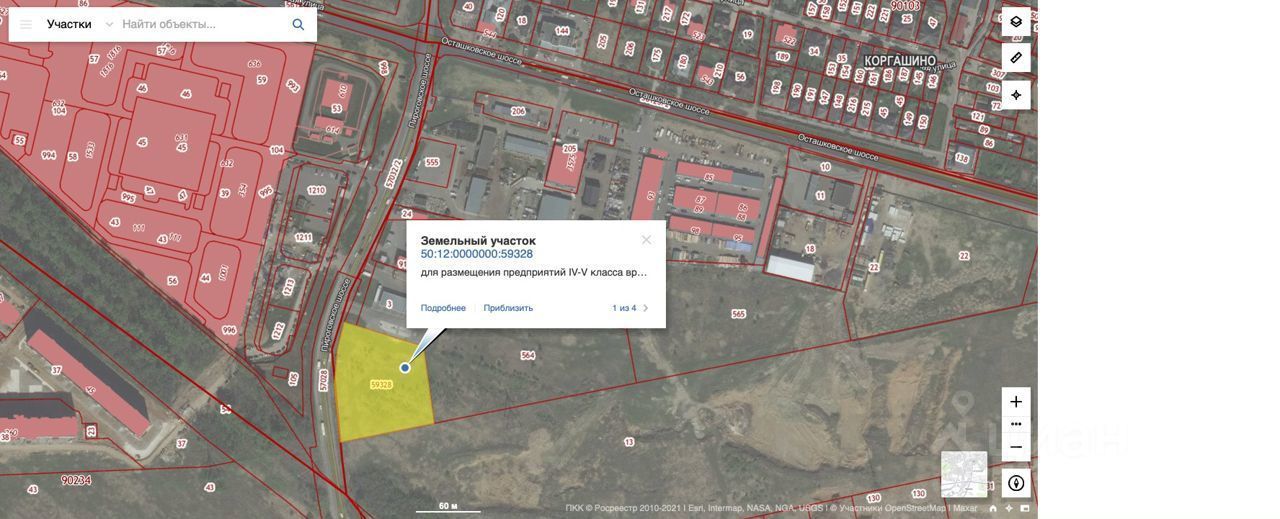Click the Подробнее link
Screen dimensions: 1280x519
coord(443,308)
